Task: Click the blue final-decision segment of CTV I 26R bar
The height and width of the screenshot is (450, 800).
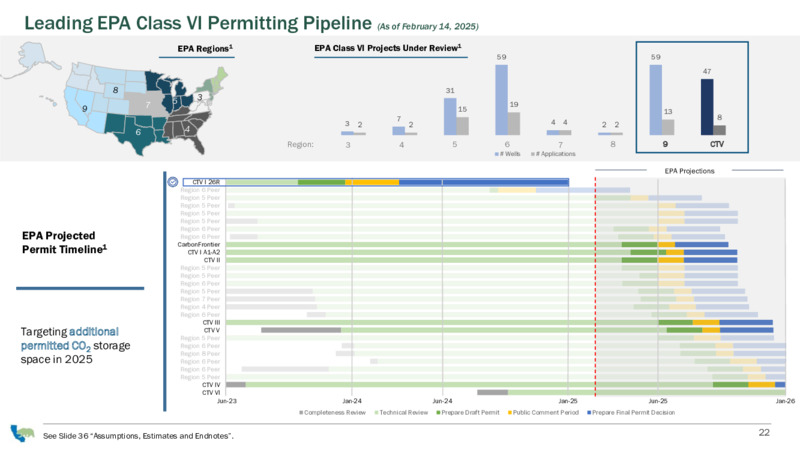Action: 484,182
